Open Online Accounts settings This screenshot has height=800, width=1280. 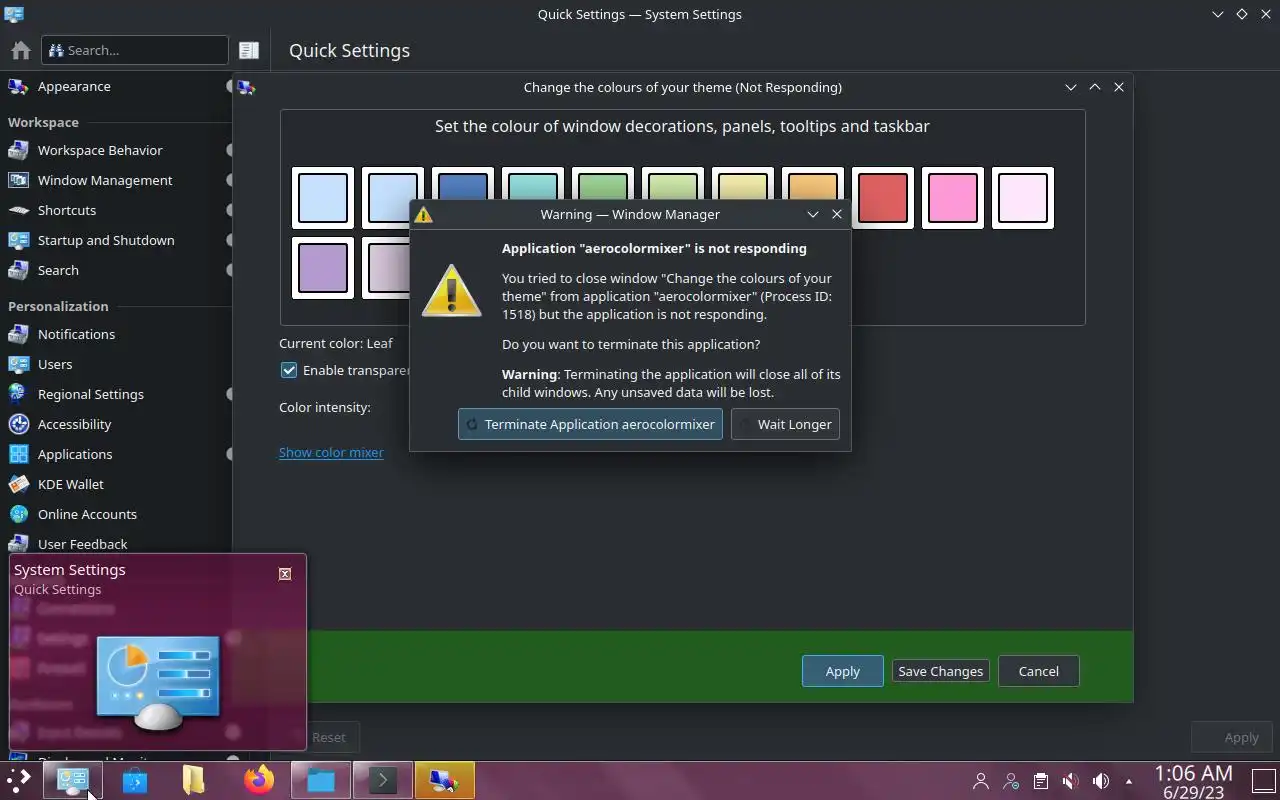87,514
